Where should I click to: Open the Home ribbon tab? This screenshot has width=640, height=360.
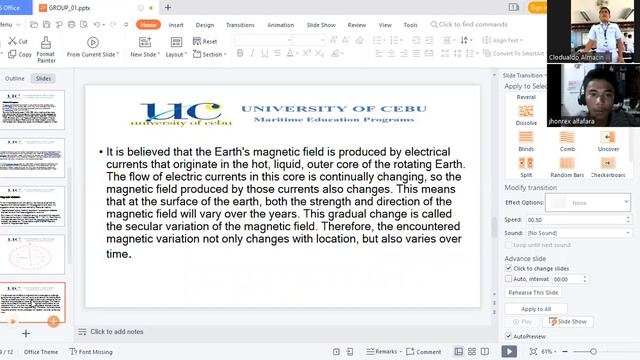coord(148,24)
